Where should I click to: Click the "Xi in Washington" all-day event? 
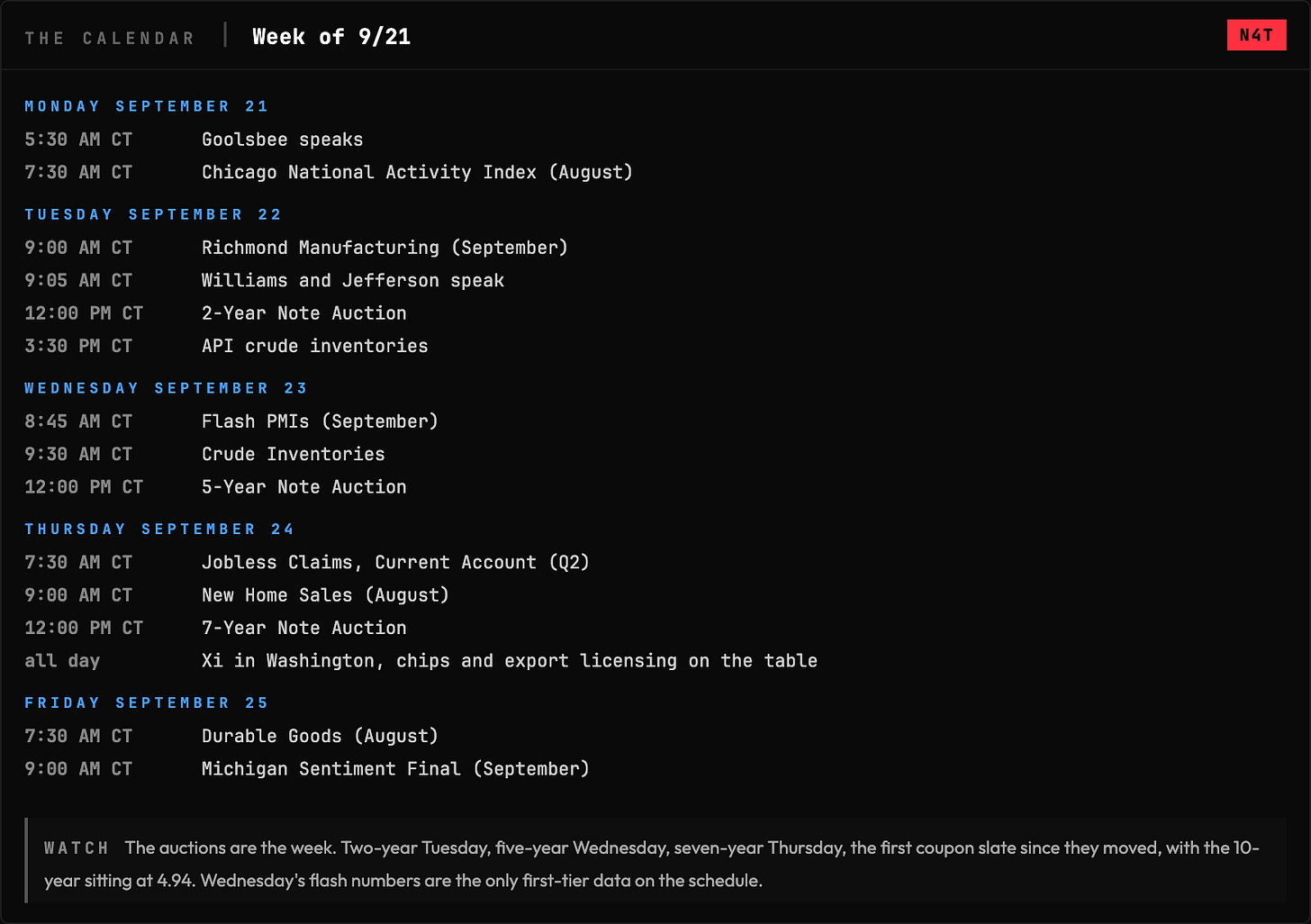[510, 661]
